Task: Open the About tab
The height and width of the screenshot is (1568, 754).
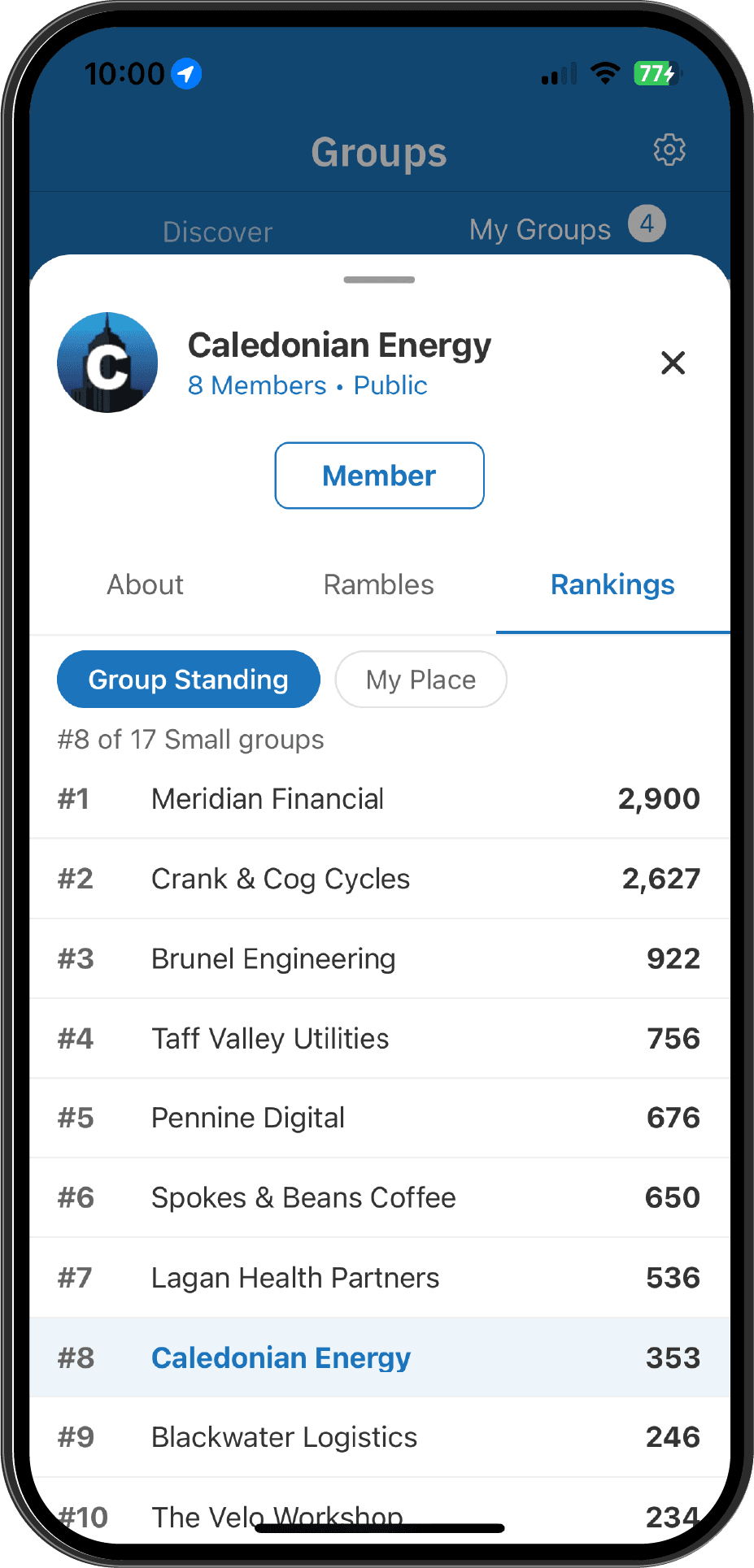Action: pos(146,584)
